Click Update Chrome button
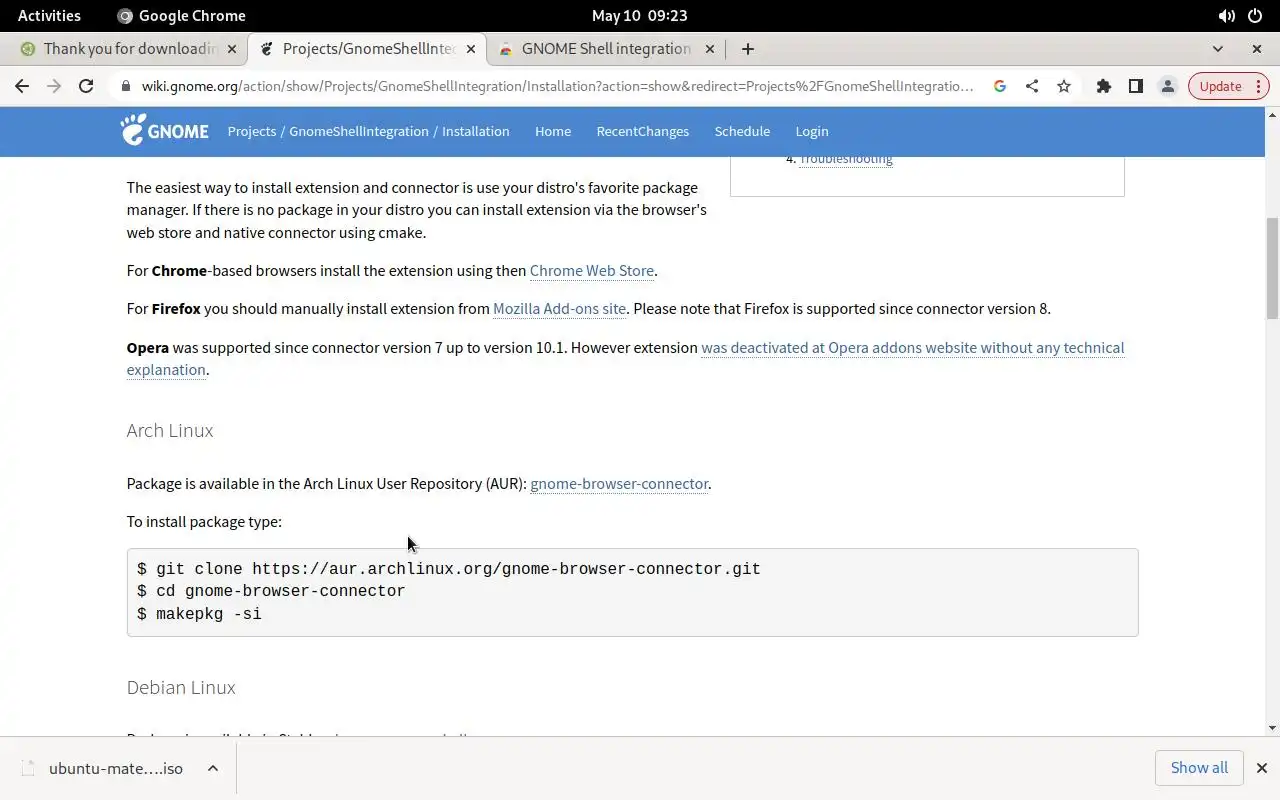This screenshot has height=800, width=1280. [1220, 86]
